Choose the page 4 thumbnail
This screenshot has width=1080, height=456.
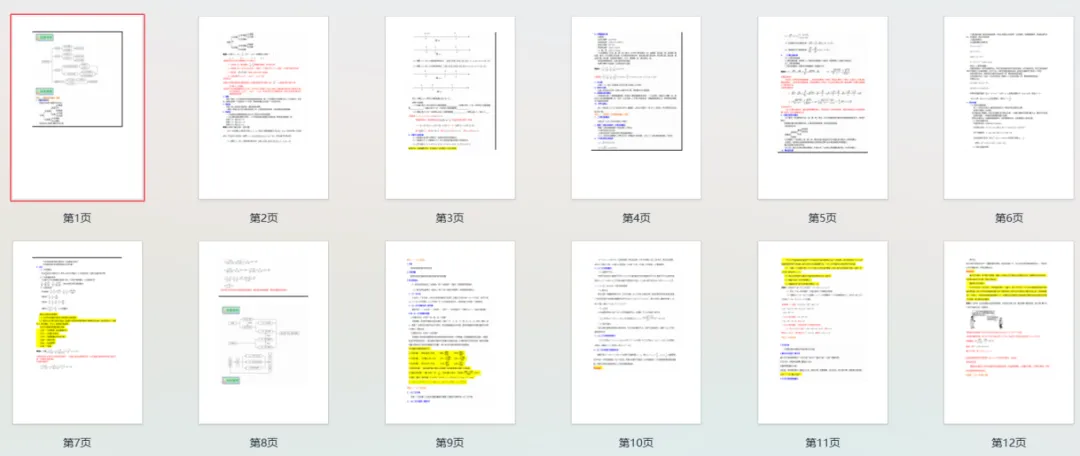click(636, 107)
